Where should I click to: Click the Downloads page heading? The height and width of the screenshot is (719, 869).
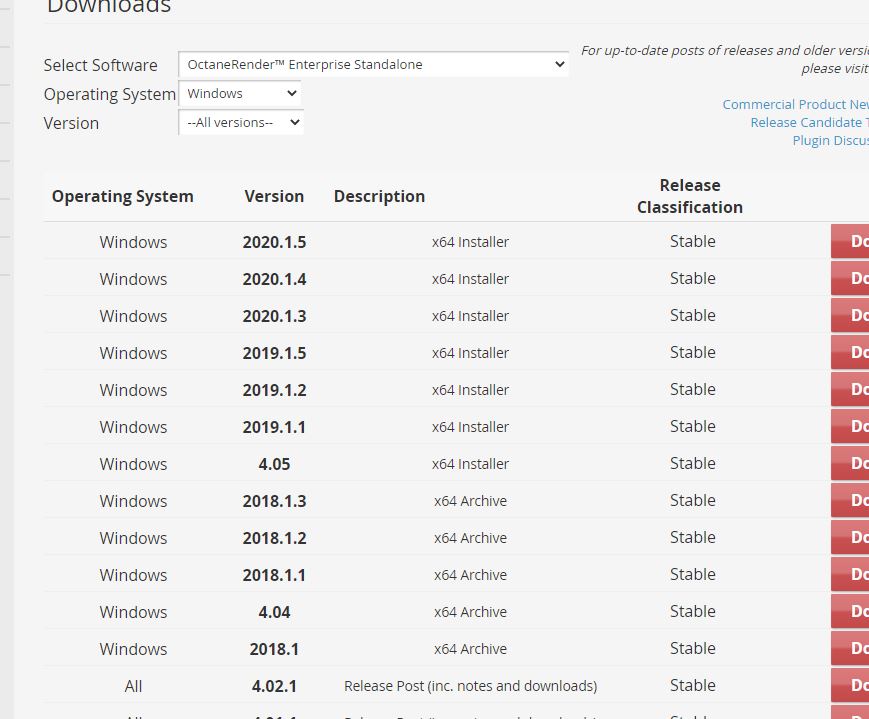(109, 7)
